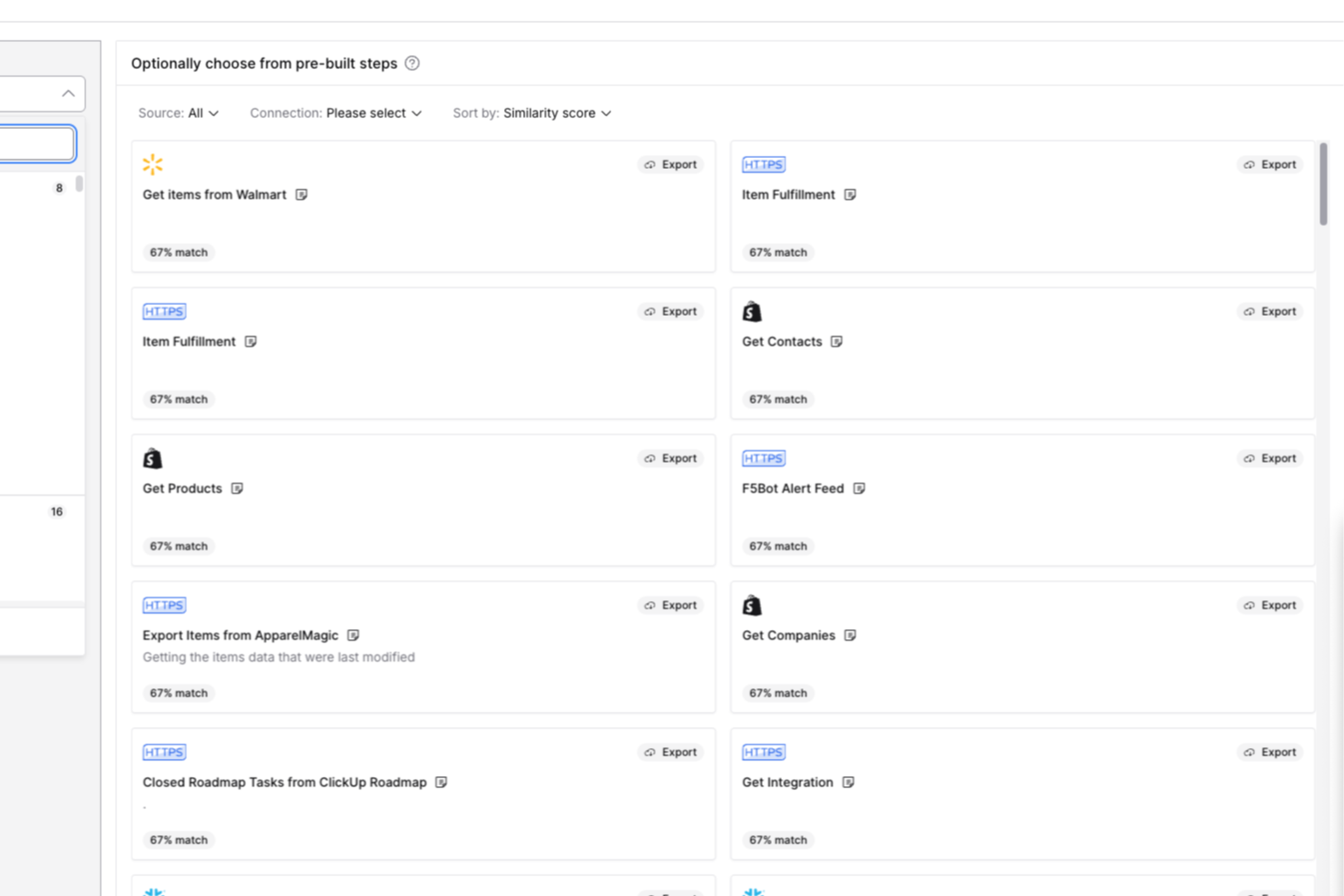1344x896 pixels.
Task: Click the HTTPS badge on F5Bot Alert Feed
Action: (x=764, y=458)
